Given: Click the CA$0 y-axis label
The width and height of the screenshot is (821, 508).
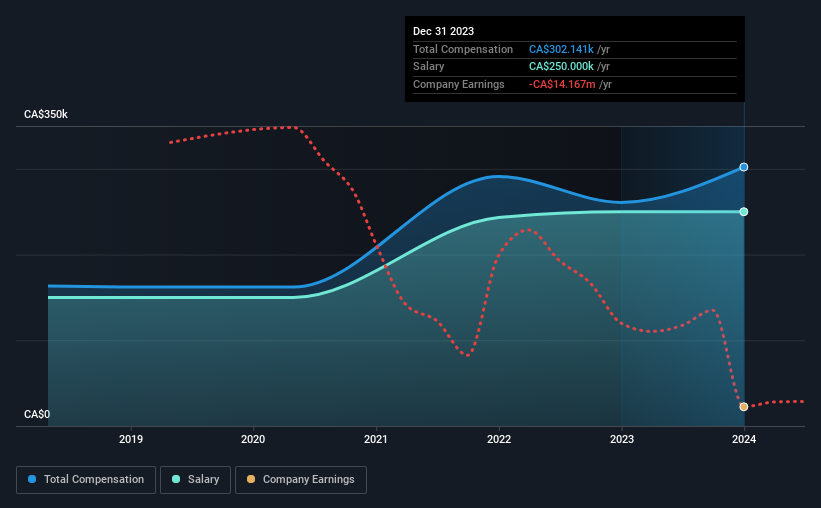Looking at the screenshot, I should click(37, 414).
